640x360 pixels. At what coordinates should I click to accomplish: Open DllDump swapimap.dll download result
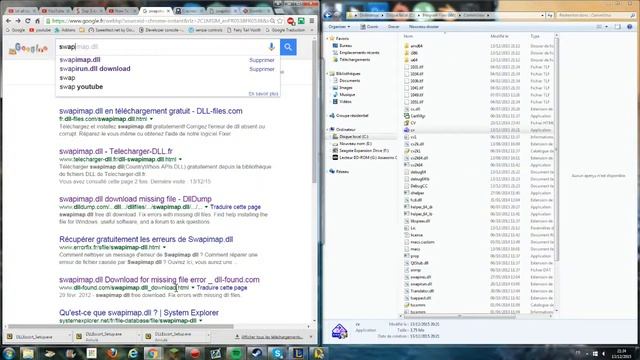click(x=136, y=199)
